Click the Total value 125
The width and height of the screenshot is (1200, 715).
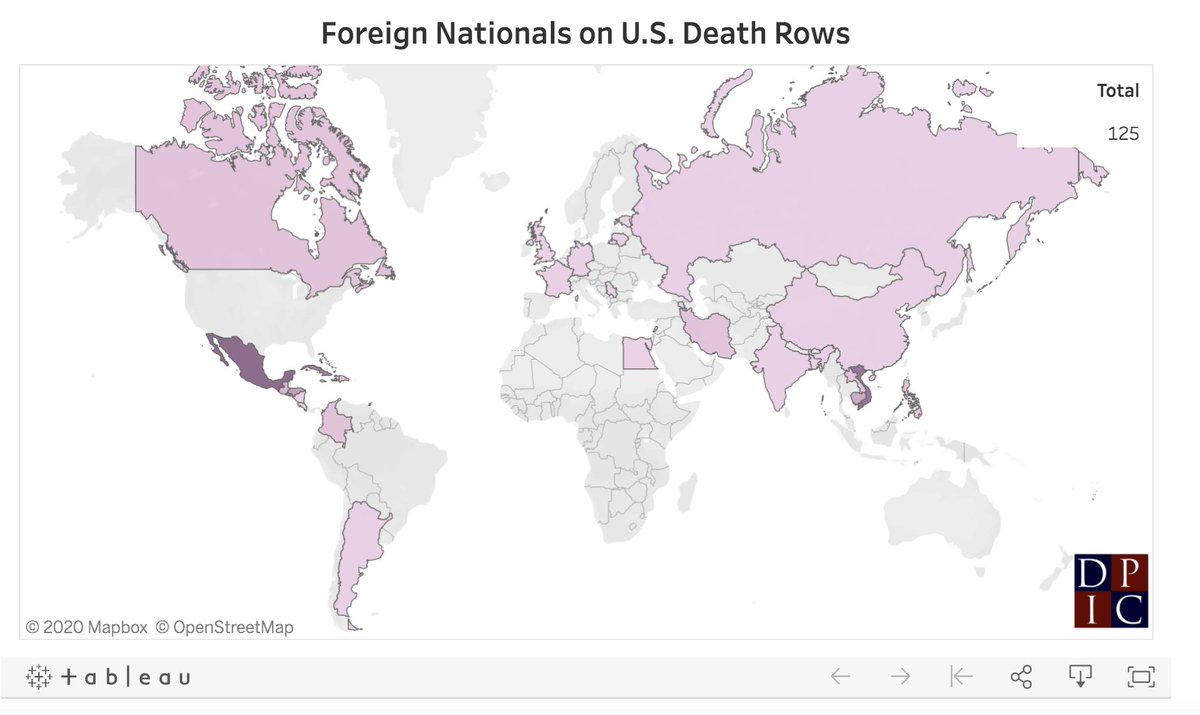[x=1123, y=133]
